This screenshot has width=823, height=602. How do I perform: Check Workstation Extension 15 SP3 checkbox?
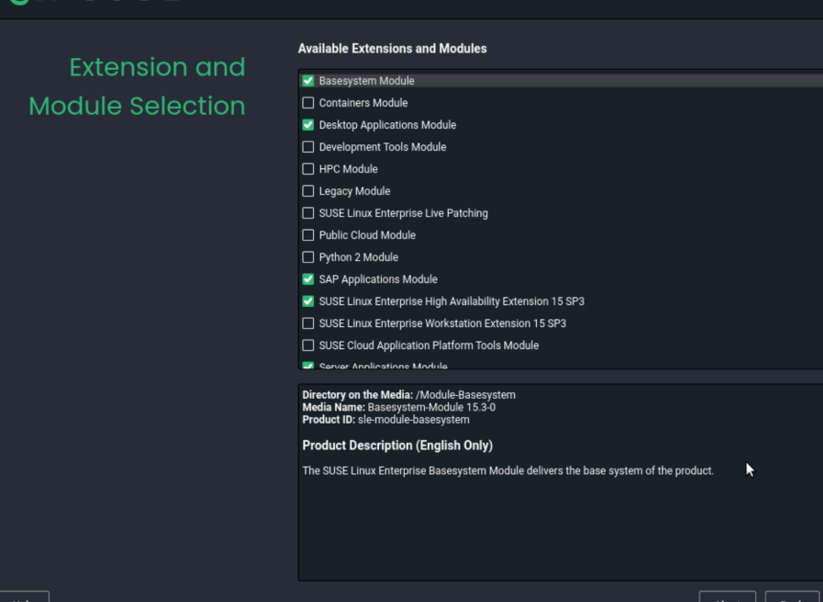[308, 323]
